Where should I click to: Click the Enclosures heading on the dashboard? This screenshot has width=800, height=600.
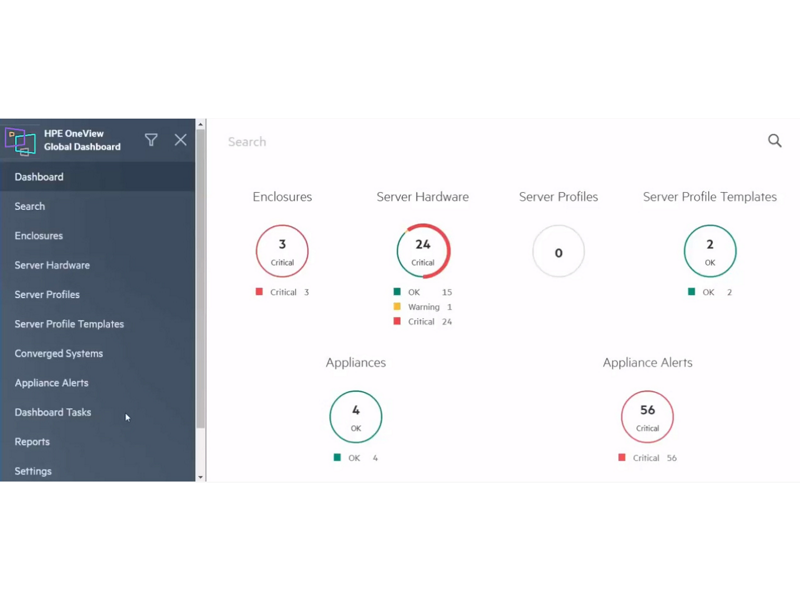[x=282, y=197]
